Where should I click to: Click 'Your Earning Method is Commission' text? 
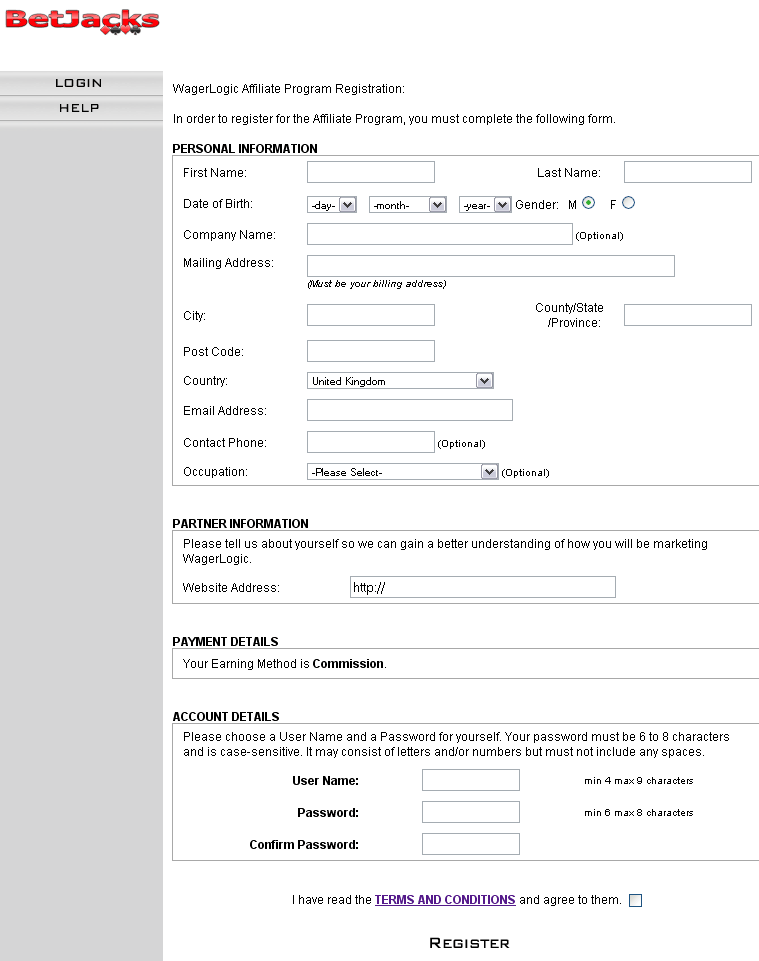[284, 664]
